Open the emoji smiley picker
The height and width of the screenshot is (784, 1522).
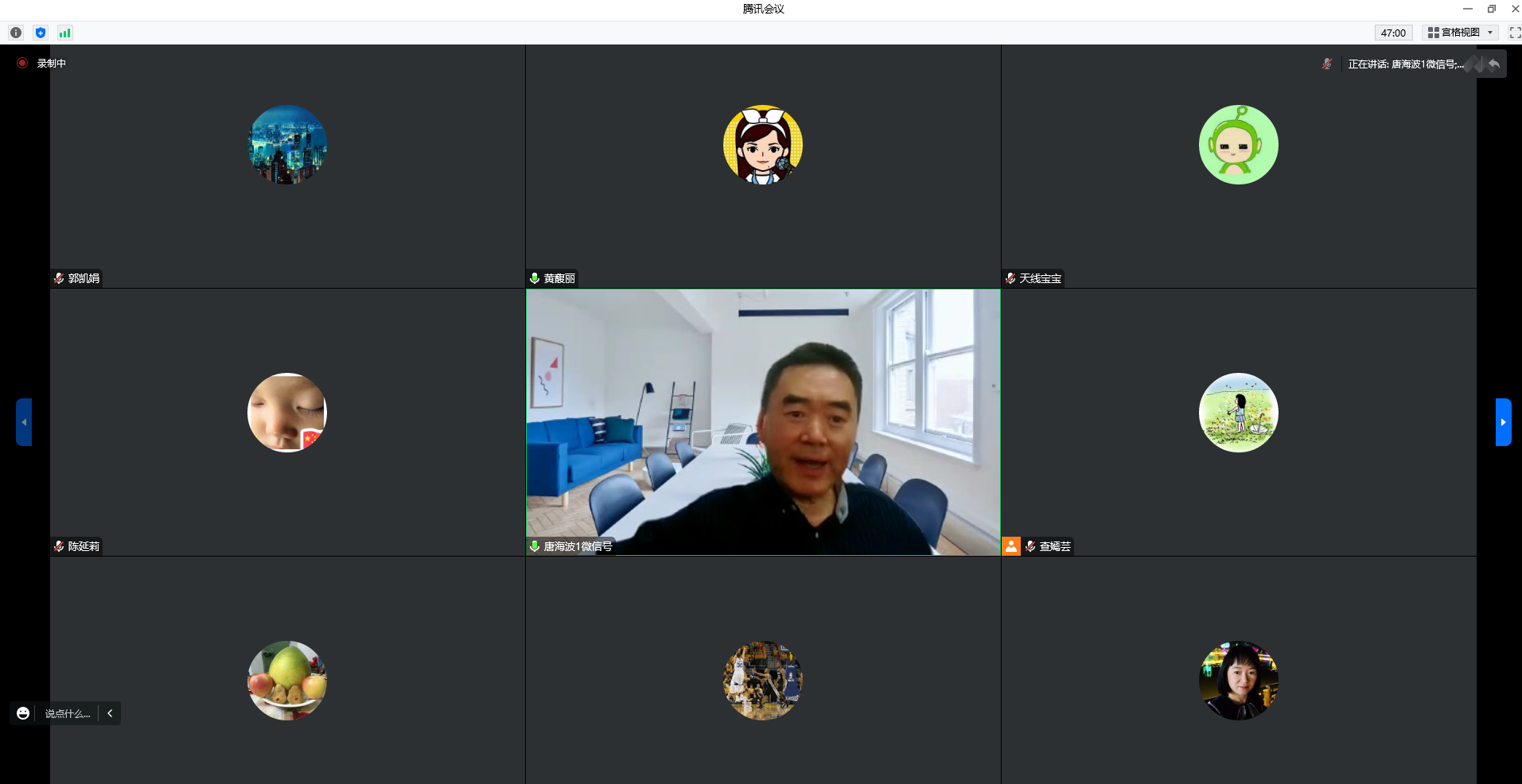coord(23,713)
